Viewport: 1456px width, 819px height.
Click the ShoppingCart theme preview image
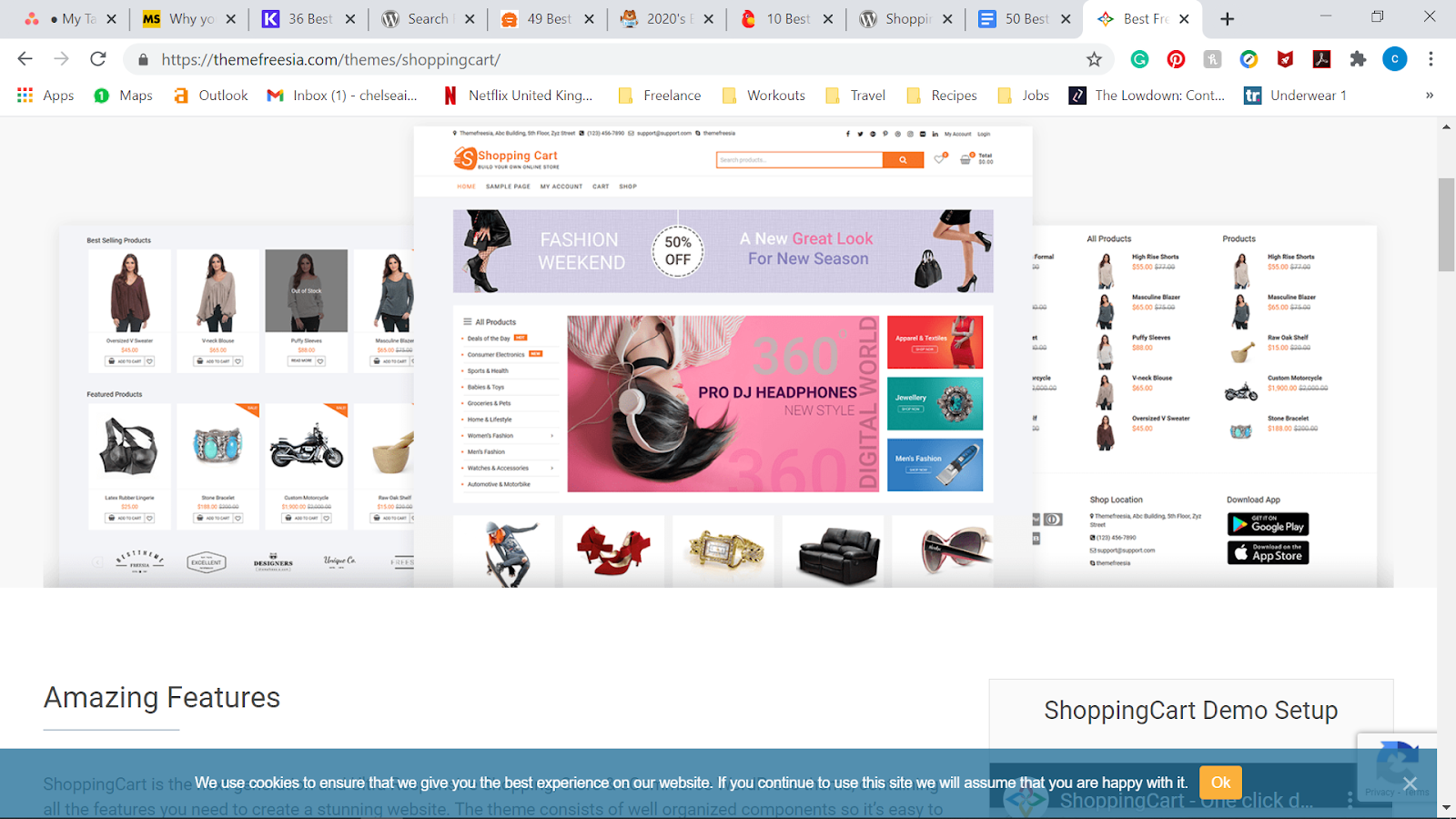(x=718, y=356)
